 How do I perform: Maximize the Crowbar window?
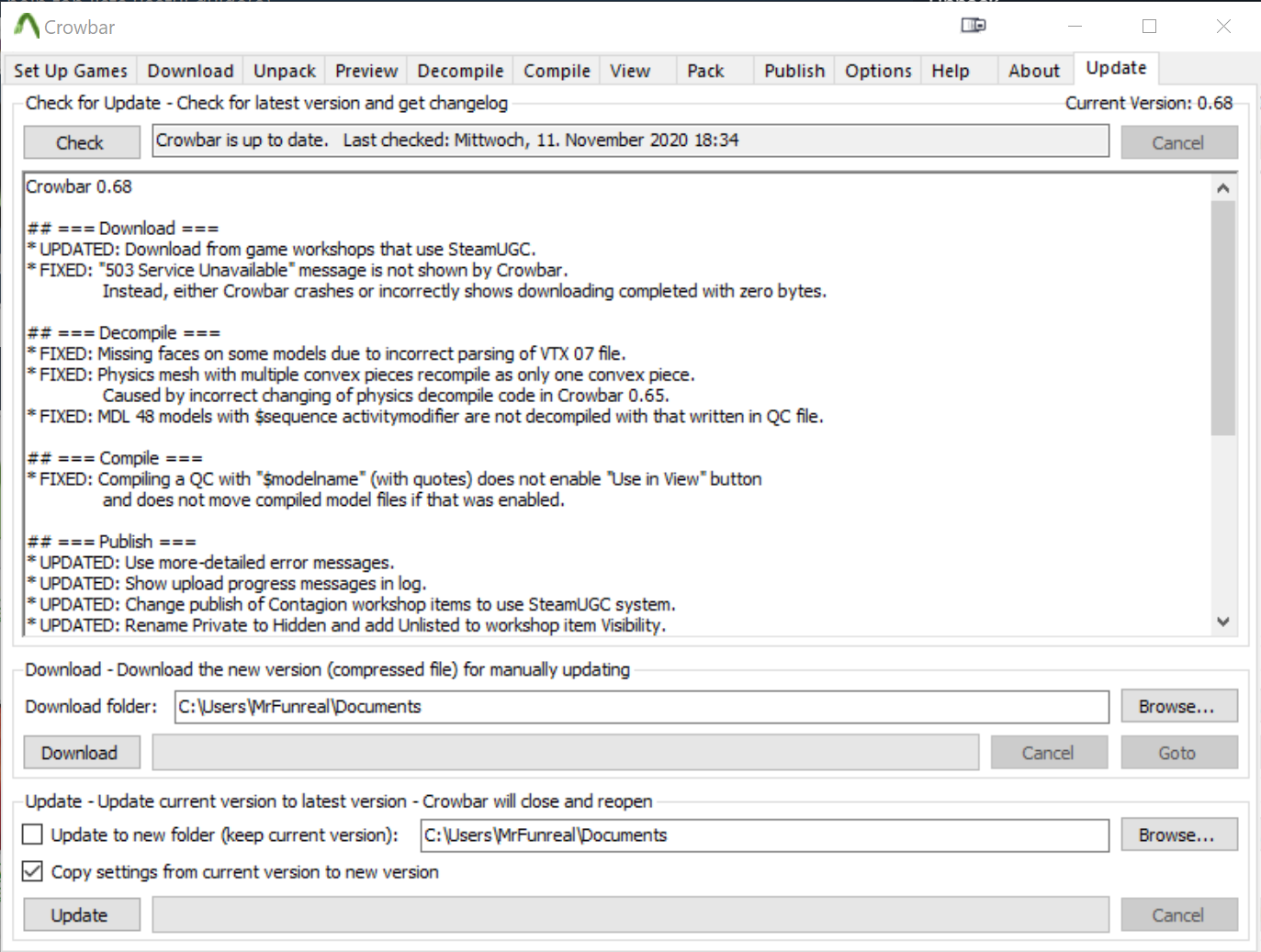(x=1149, y=26)
